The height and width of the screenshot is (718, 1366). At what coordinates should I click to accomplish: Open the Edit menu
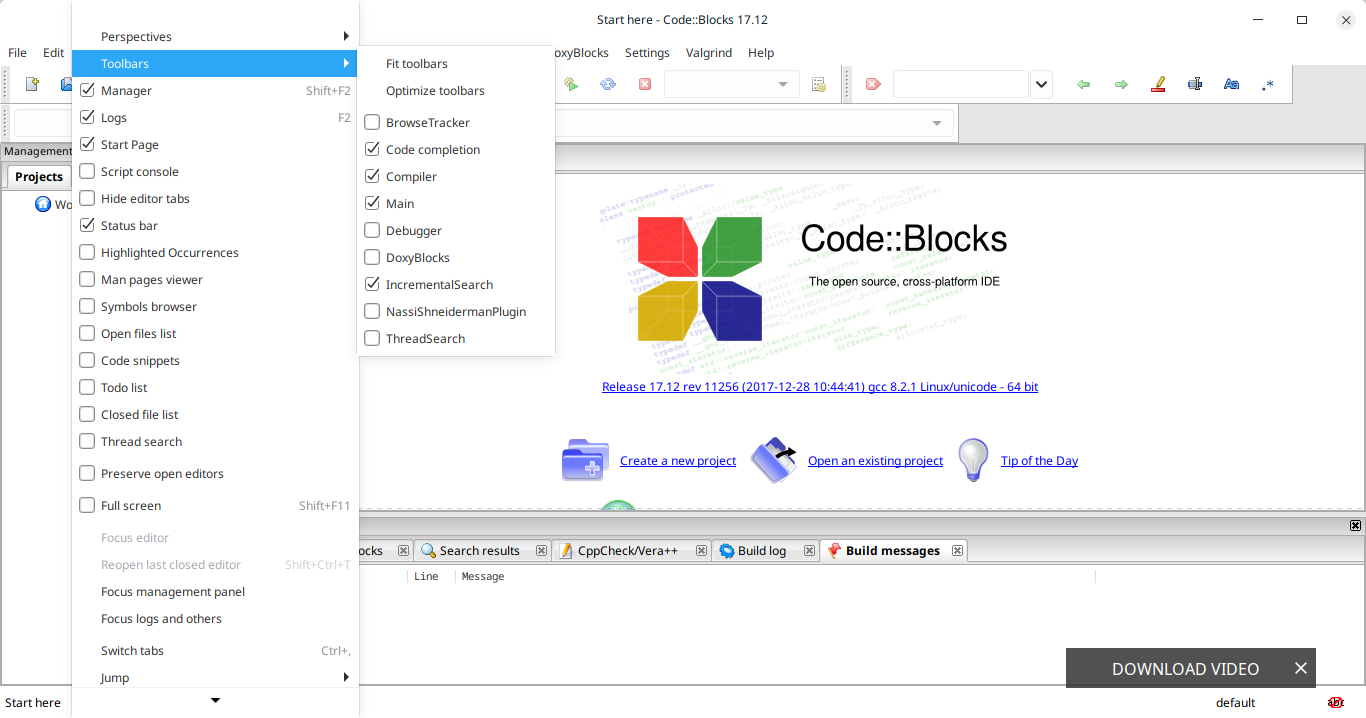53,52
